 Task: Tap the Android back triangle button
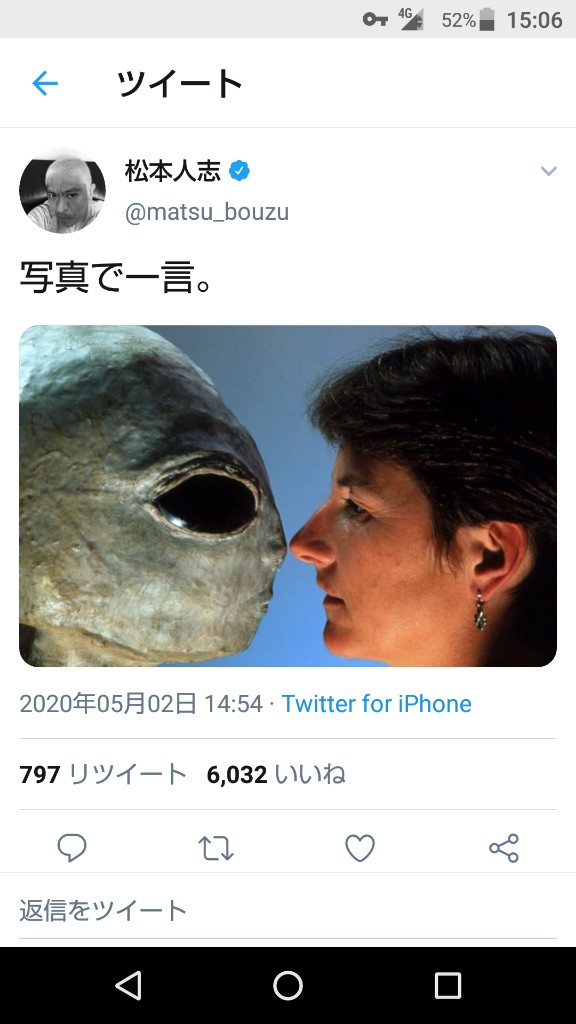pos(128,985)
